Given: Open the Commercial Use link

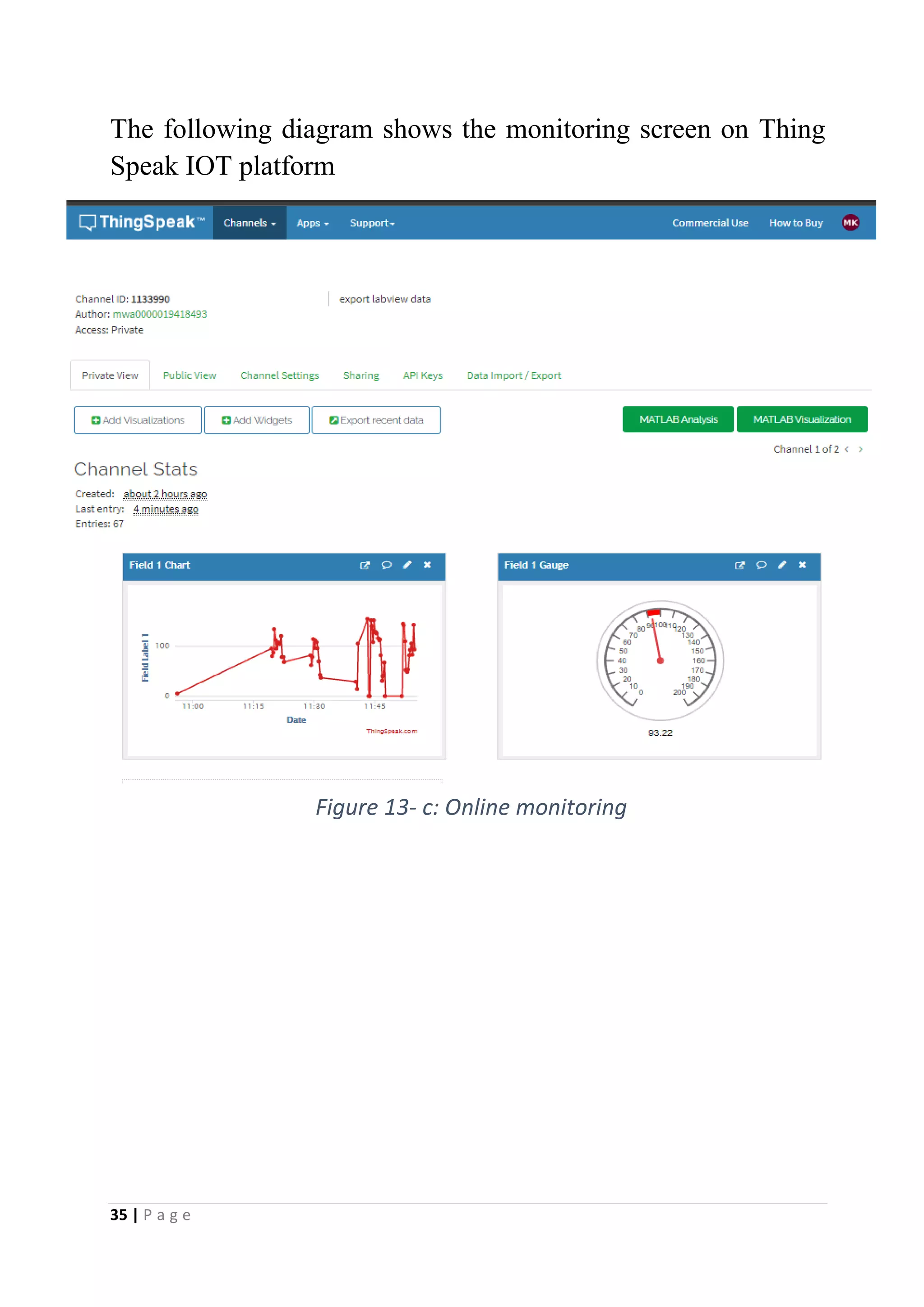Looking at the screenshot, I should [x=710, y=222].
